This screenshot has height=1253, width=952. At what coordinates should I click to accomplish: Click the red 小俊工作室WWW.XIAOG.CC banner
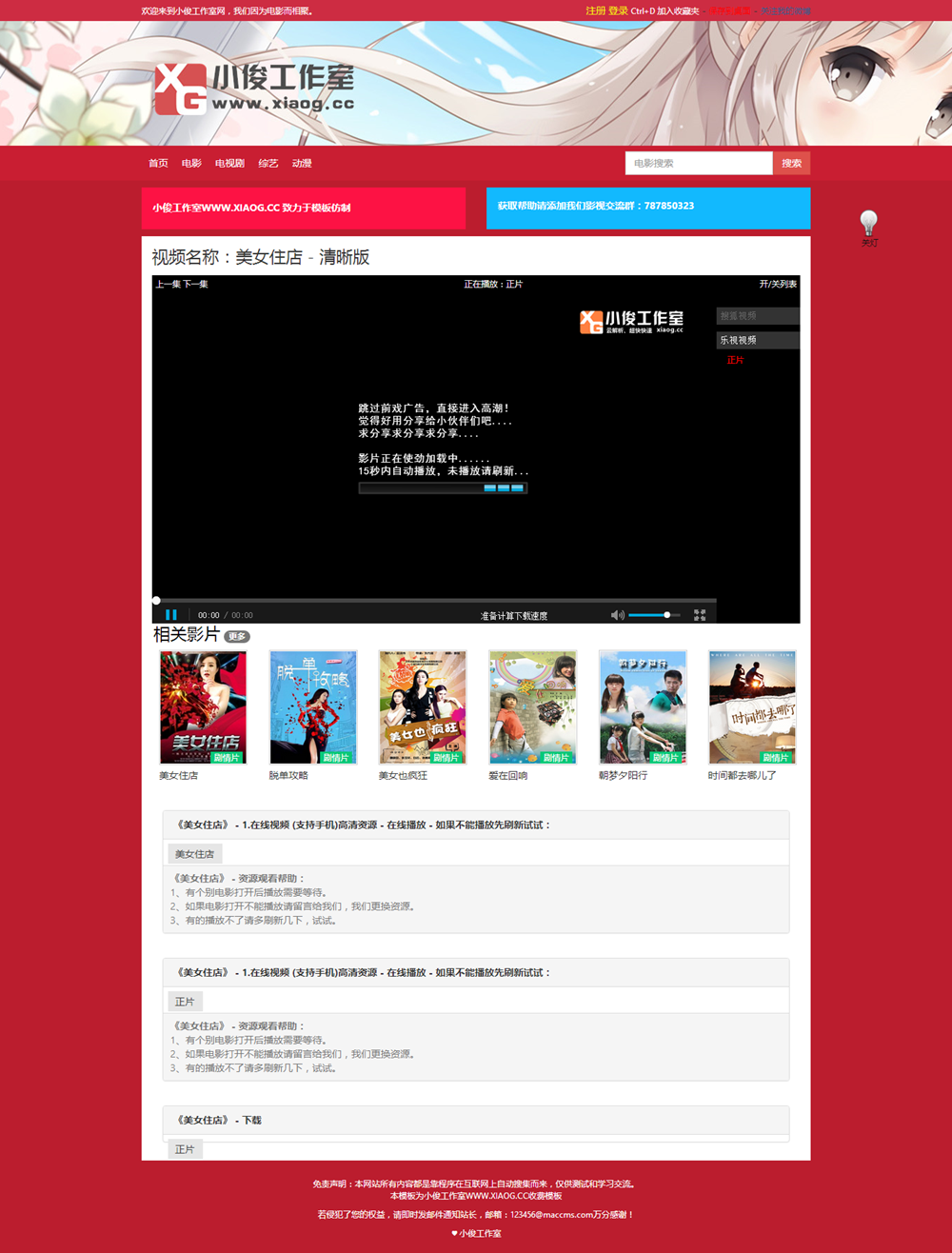[304, 209]
